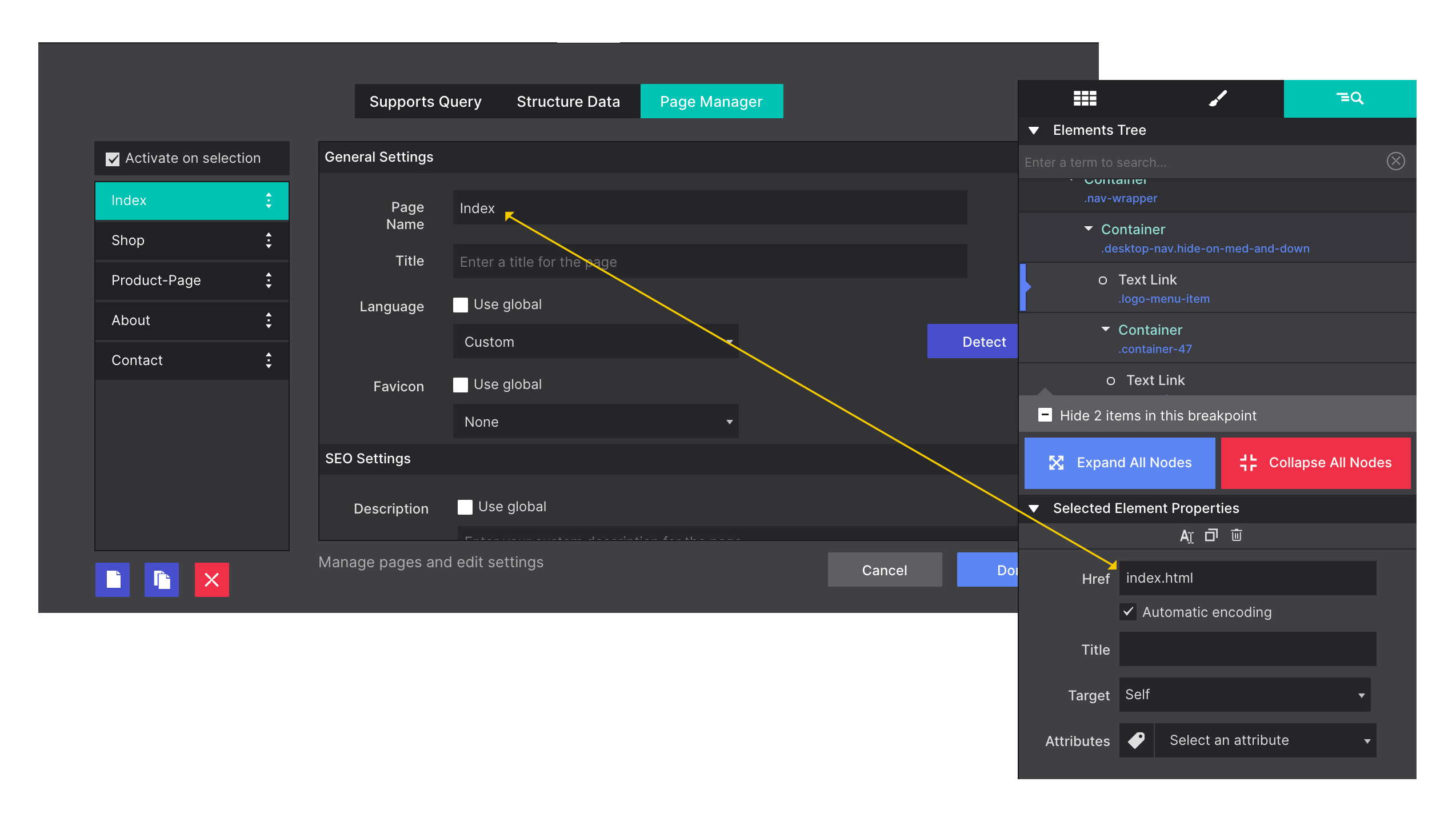Viewport: 1456px width, 822px height.
Task: Collapse Selected Element Properties section
Action: [x=1033, y=508]
